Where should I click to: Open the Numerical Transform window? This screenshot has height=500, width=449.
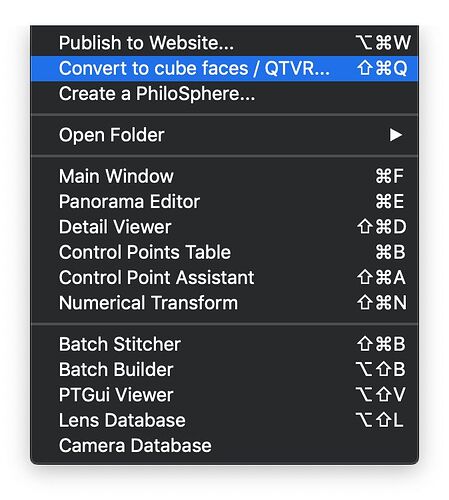[x=224, y=303]
